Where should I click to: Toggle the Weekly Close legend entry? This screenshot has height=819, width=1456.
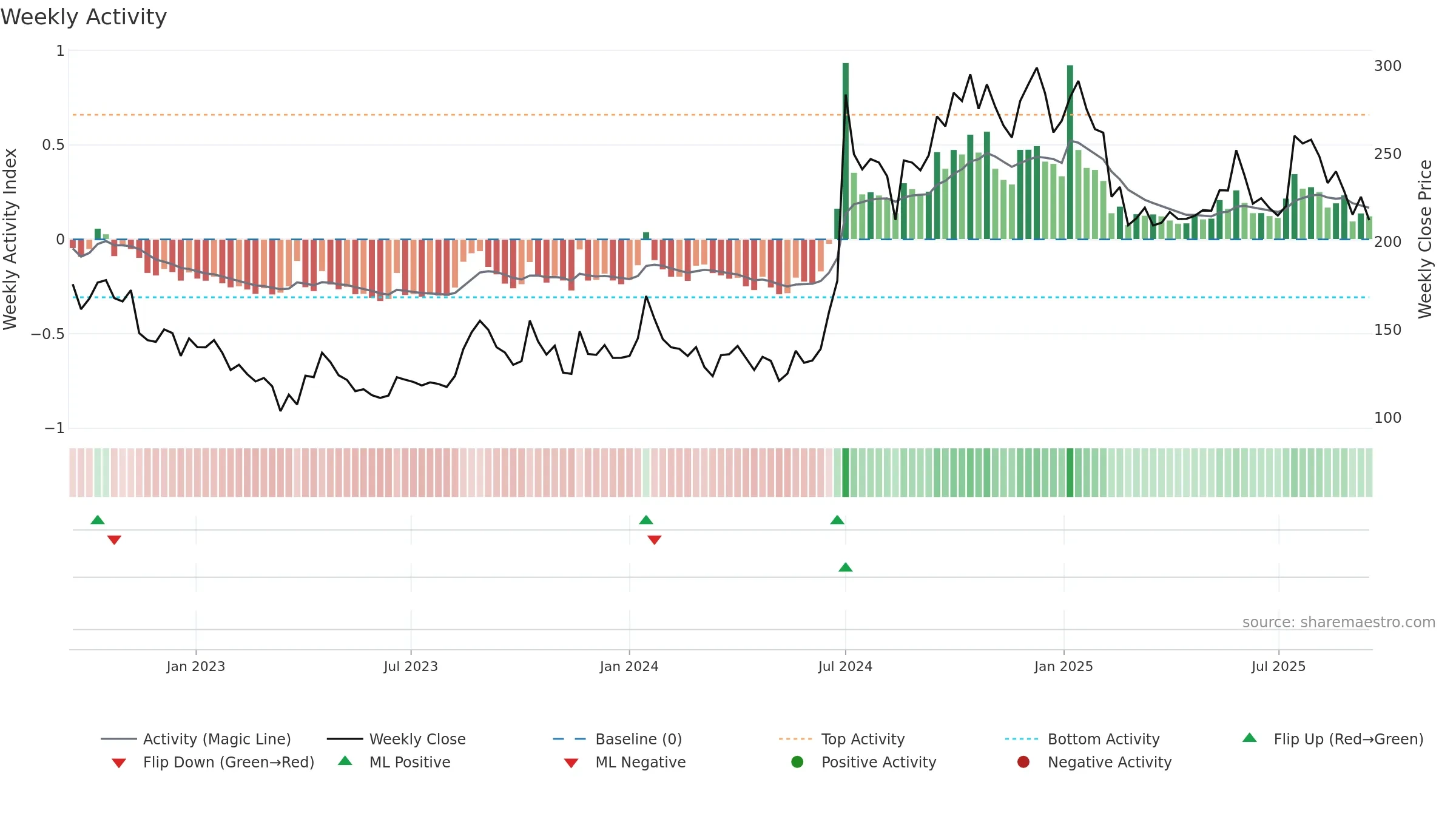[x=397, y=739]
